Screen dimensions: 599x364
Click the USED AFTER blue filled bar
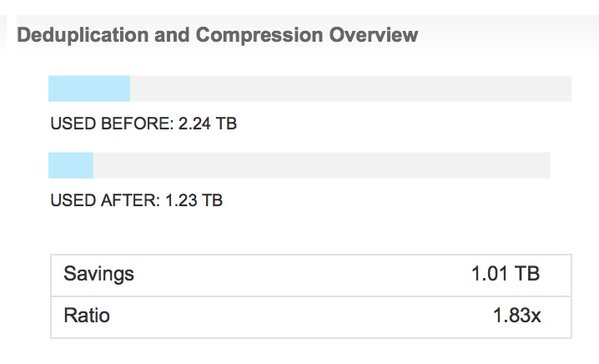71,165
